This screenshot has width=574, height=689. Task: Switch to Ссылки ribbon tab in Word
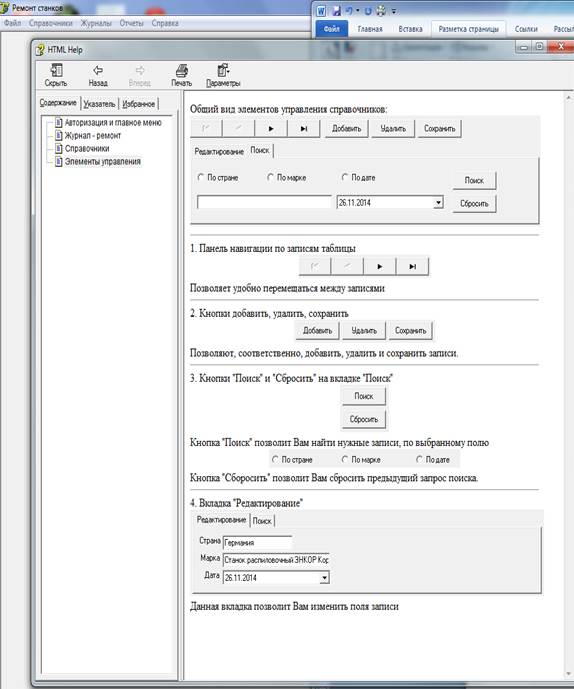pyautogui.click(x=526, y=29)
